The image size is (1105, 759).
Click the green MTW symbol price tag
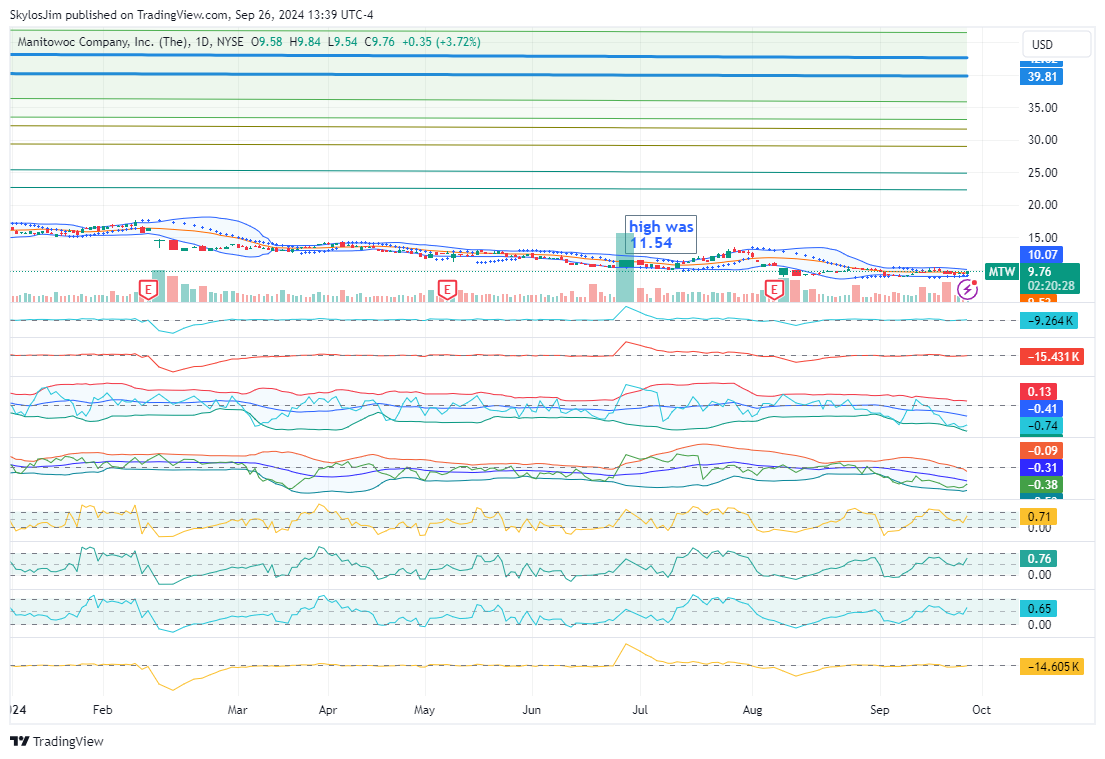point(1001,272)
